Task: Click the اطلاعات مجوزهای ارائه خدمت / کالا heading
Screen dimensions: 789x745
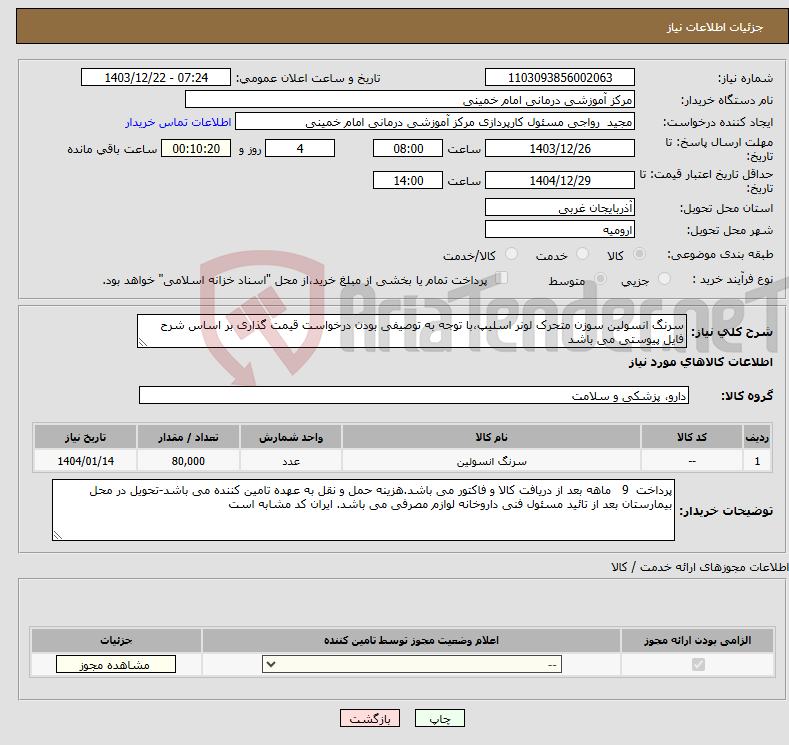Action: tap(699, 567)
